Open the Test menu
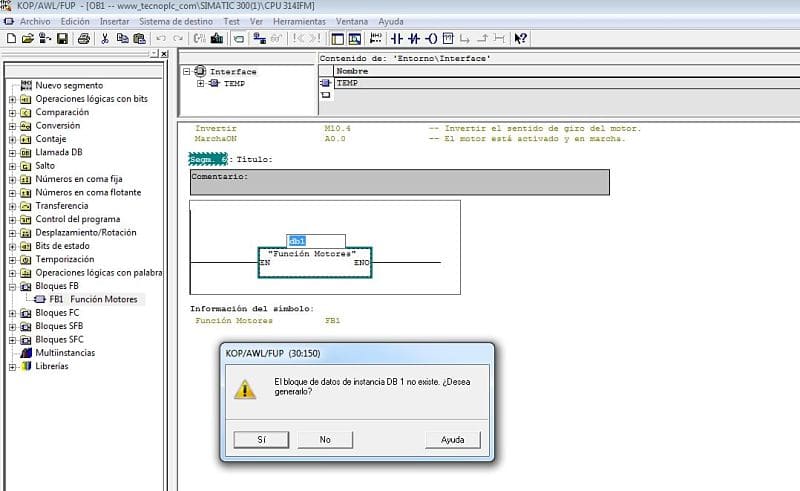Screen dimensions: 800x491 coord(231,21)
